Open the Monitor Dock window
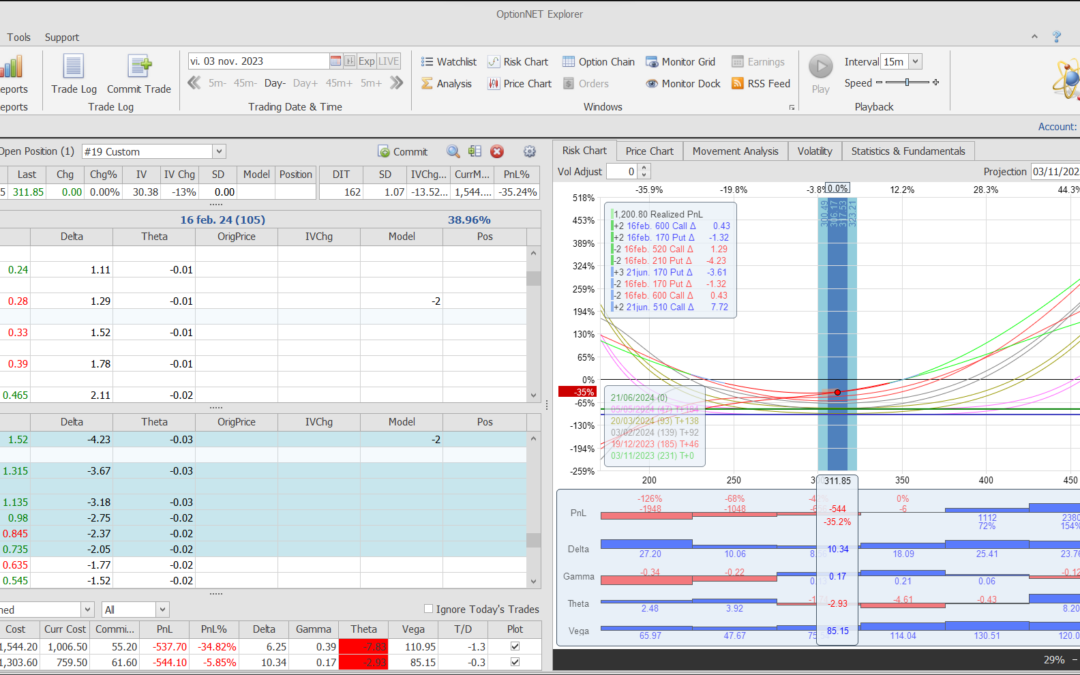Viewport: 1080px width, 675px height. coord(682,84)
